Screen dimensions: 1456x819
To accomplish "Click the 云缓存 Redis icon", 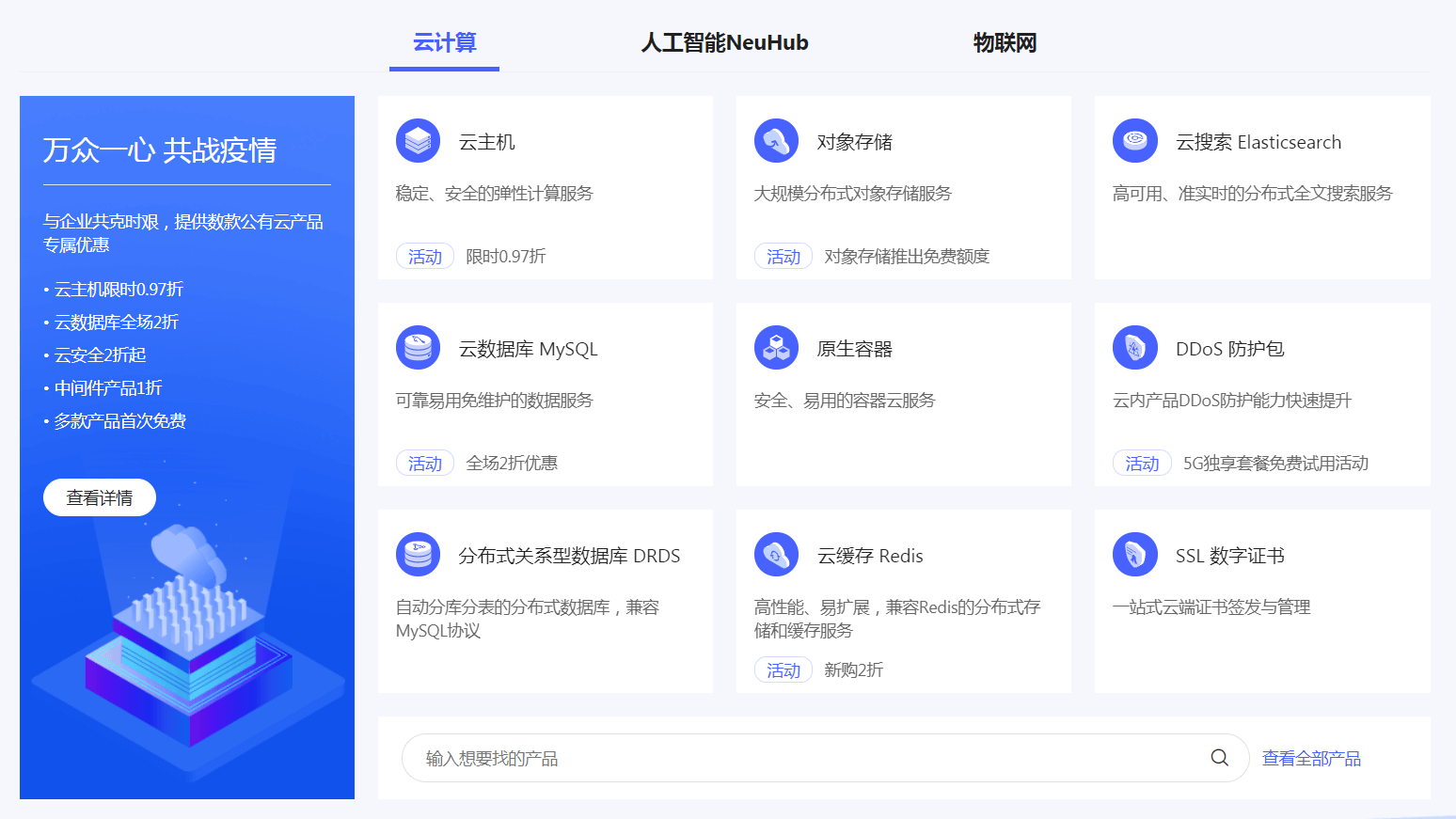I will tap(776, 555).
